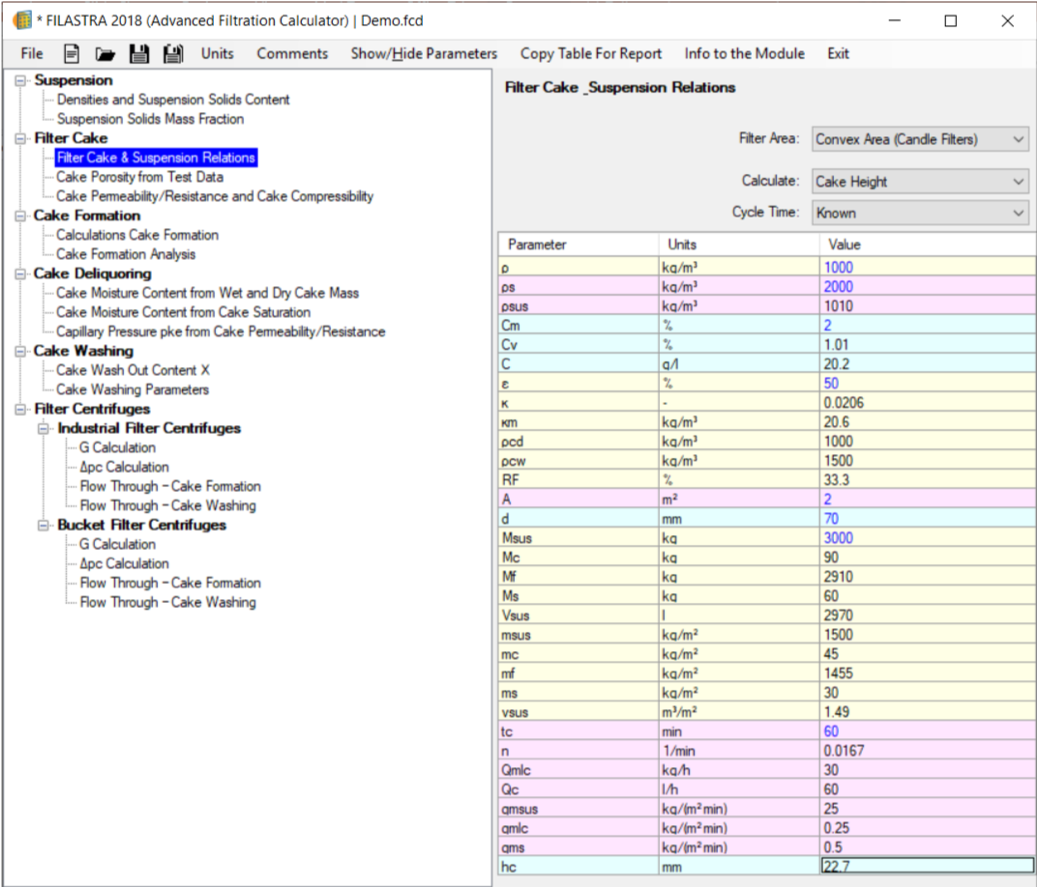The width and height of the screenshot is (1037, 887).
Task: Select G Calculation under Bucket Filter Centrifuges
Action: [118, 544]
